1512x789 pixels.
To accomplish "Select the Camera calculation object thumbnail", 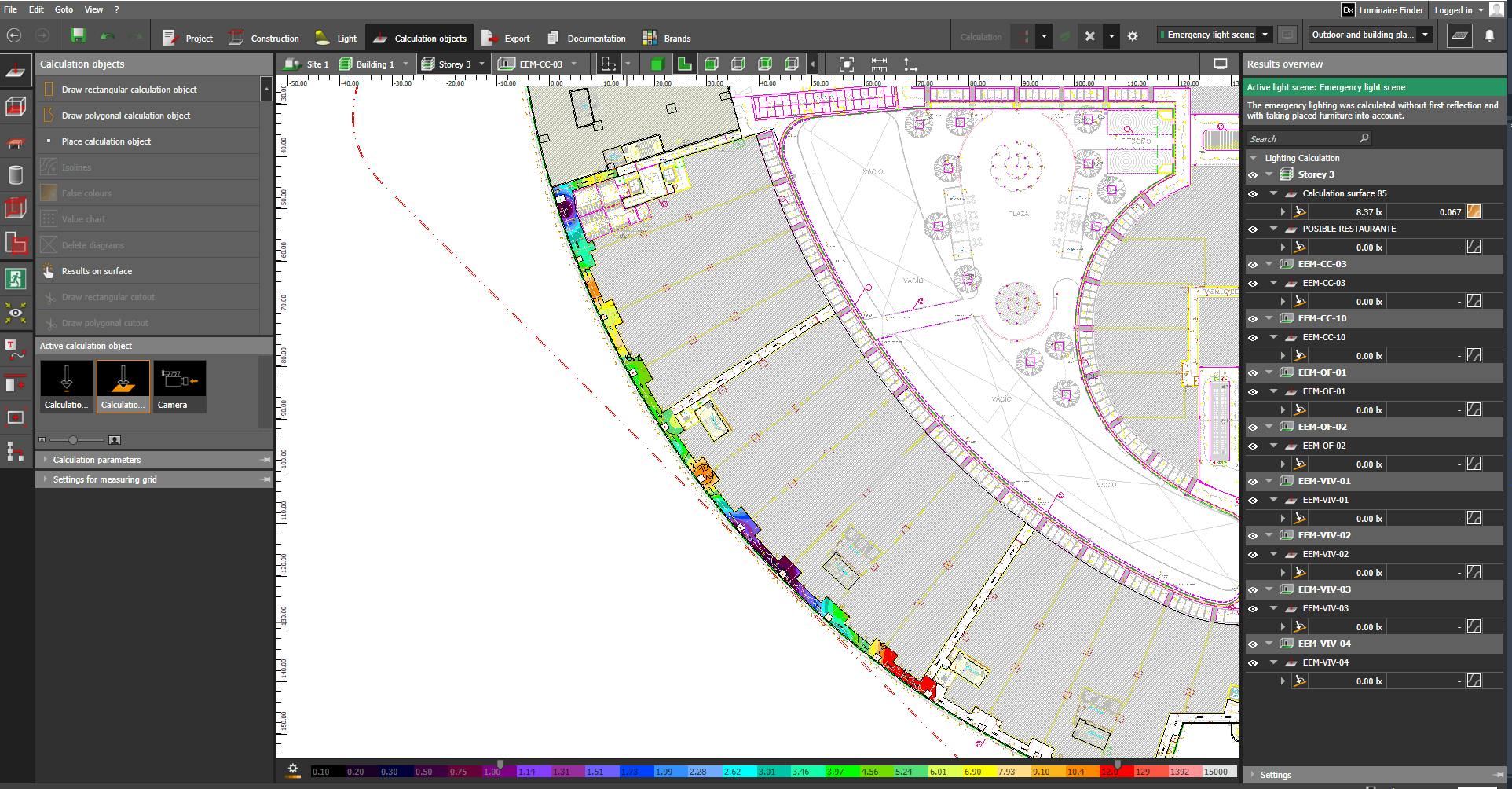I will 180,386.
